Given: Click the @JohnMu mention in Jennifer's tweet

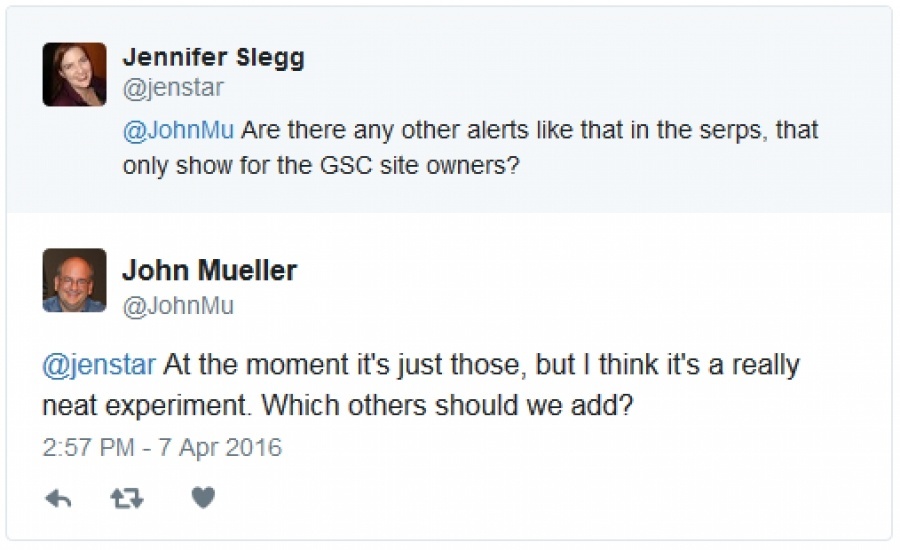Looking at the screenshot, I should click(178, 131).
